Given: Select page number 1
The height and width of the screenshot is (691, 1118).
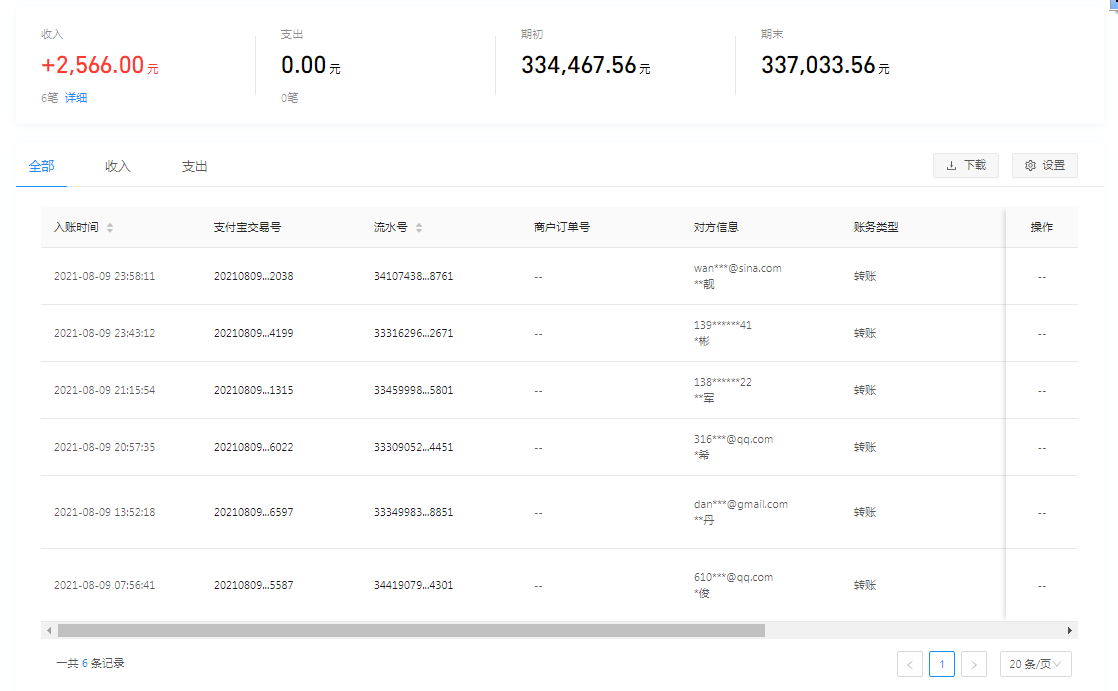Looking at the screenshot, I should pos(942,664).
